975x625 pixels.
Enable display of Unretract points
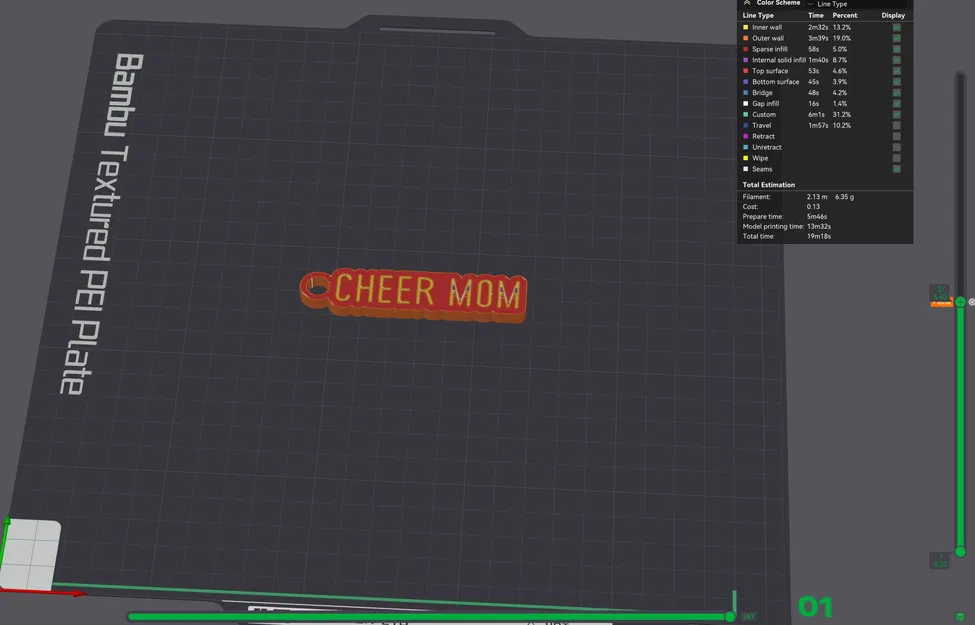coord(897,147)
